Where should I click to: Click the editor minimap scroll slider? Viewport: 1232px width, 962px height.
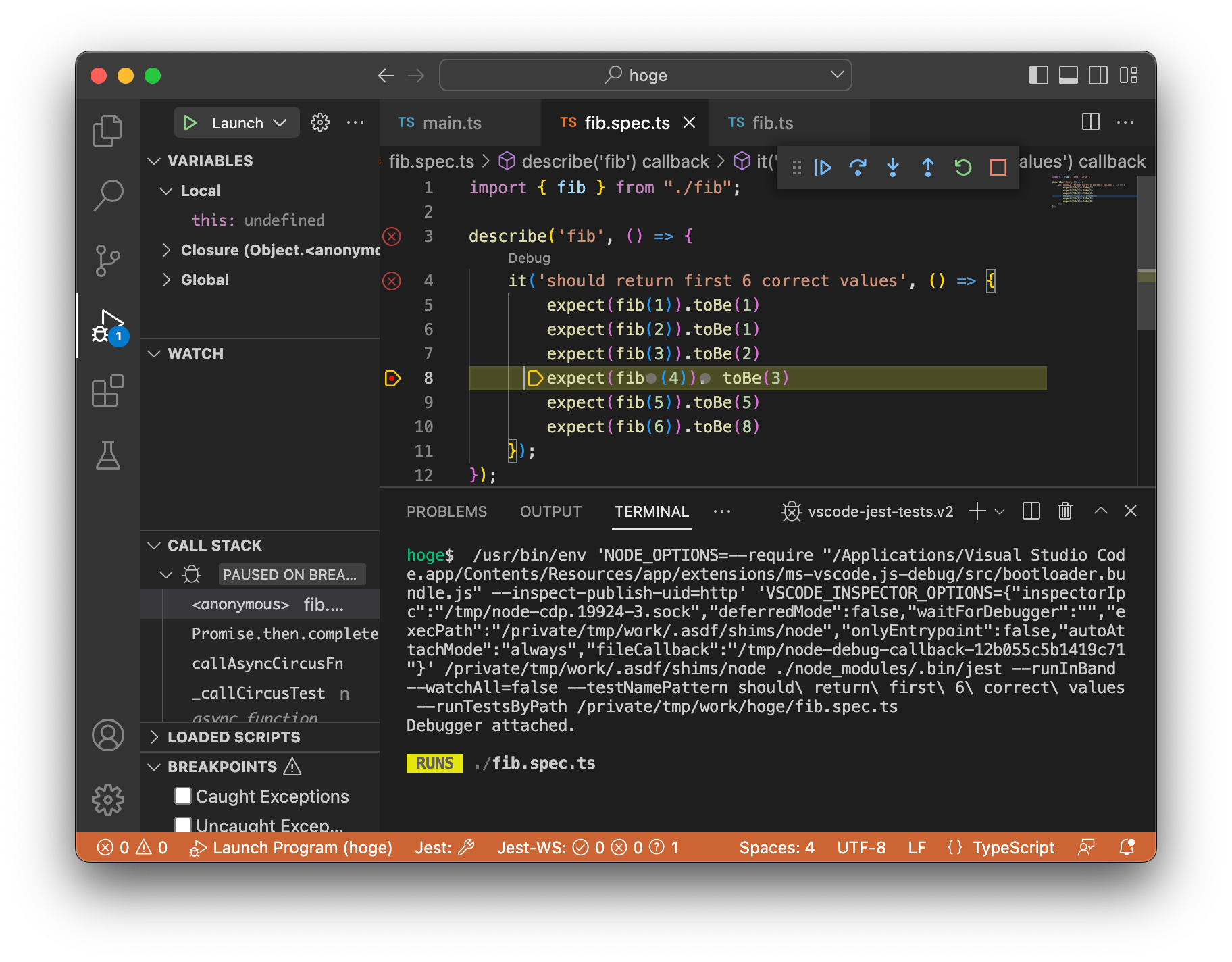[1146, 253]
